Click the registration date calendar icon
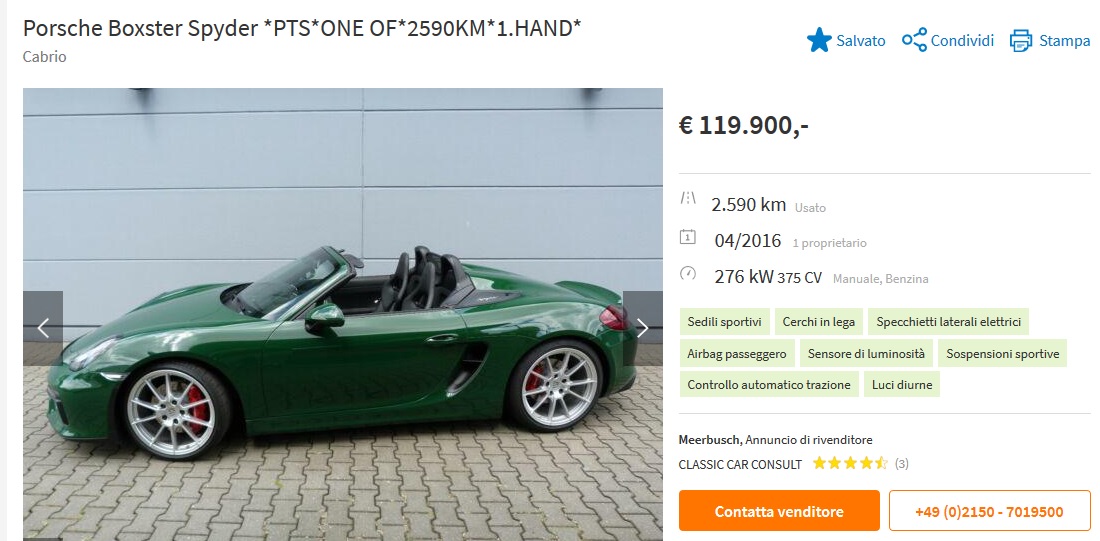1100x541 pixels. 688,237
